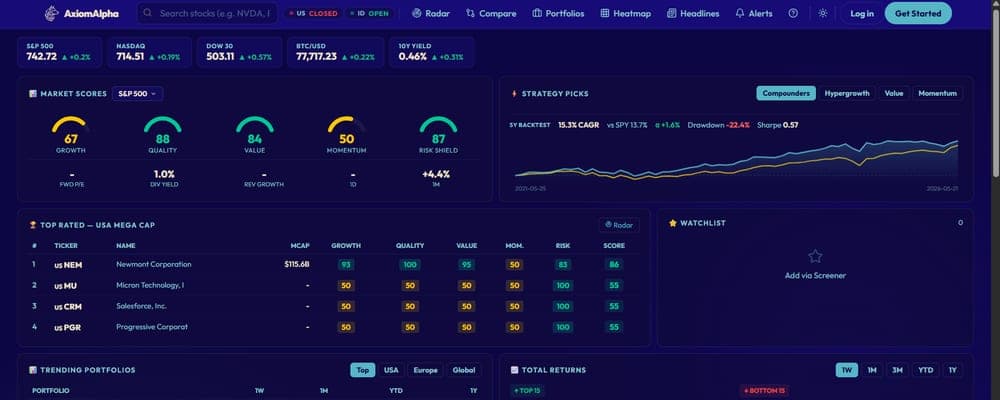Select the 3M total returns period
Image resolution: width=1000 pixels, height=400 pixels.
coord(897,370)
